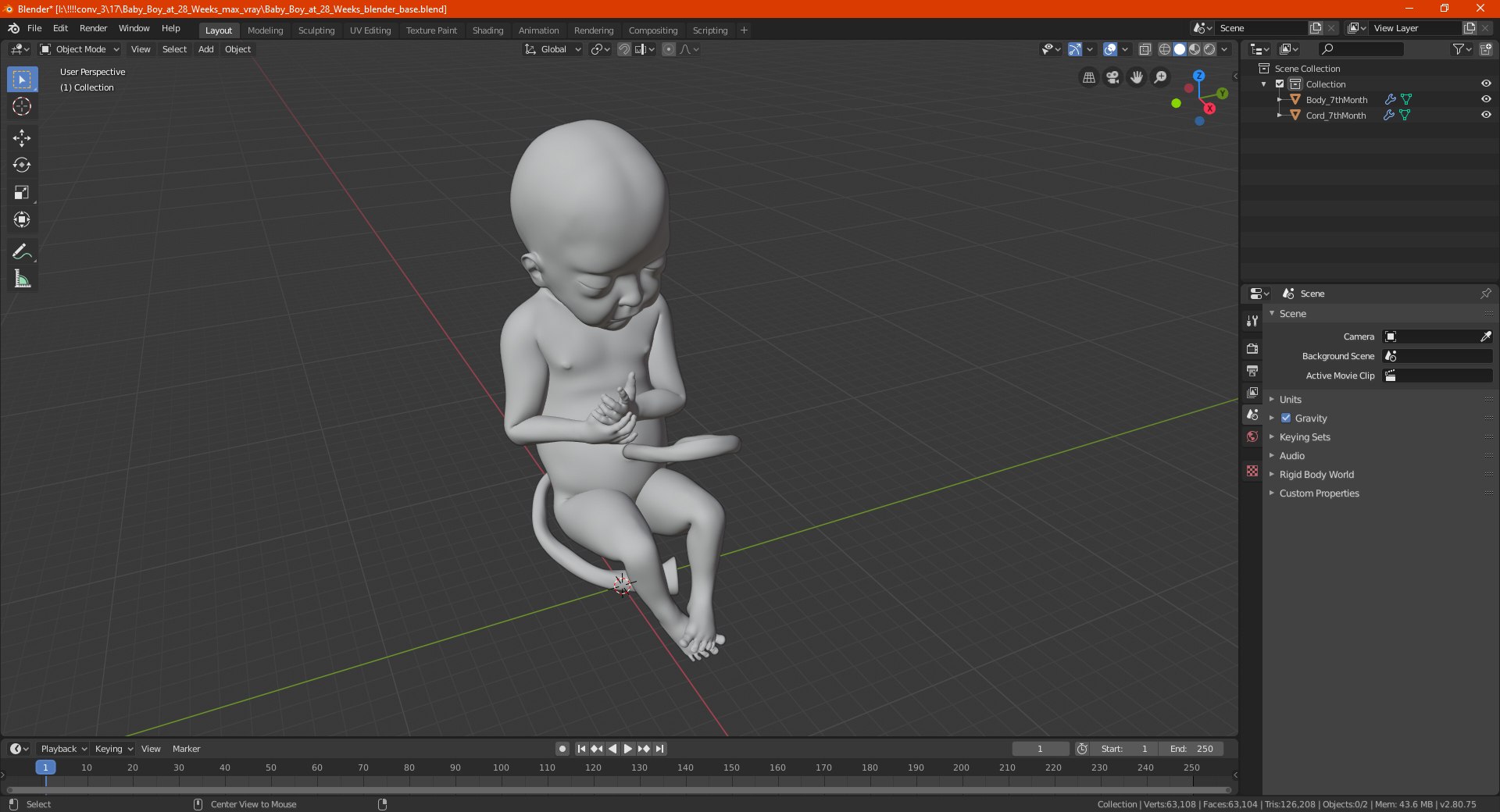Hide the Collection in the viewport

pyautogui.click(x=1486, y=84)
